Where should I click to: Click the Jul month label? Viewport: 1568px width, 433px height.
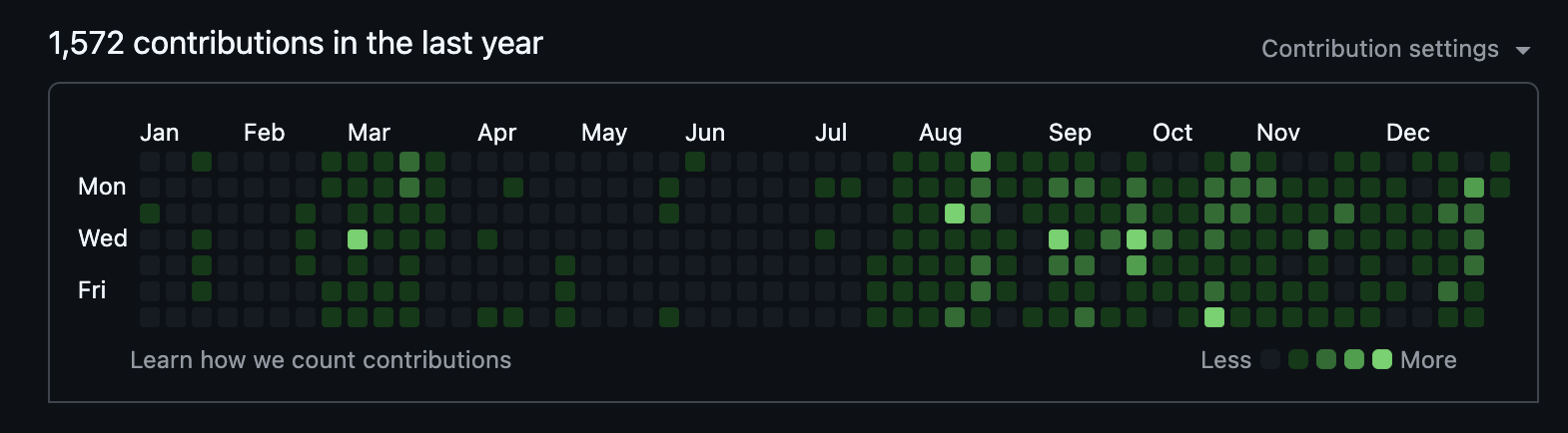pyautogui.click(x=831, y=133)
